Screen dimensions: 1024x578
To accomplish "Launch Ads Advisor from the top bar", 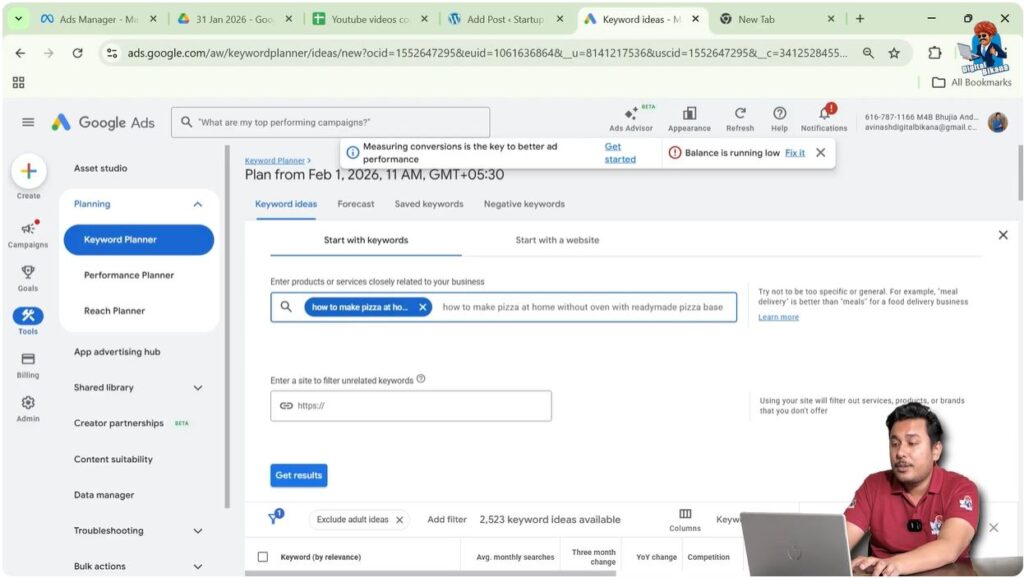I will 631,117.
